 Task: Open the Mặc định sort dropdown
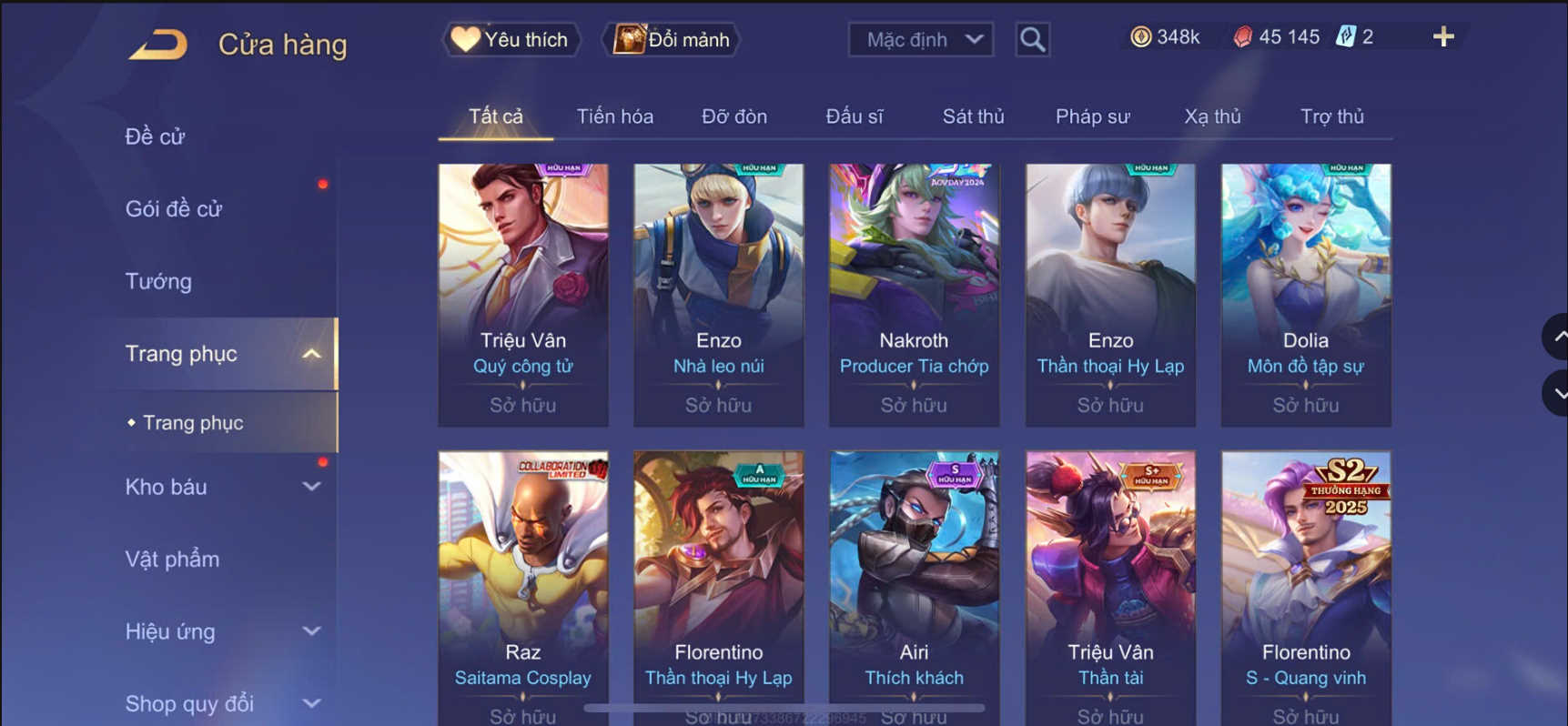920,39
